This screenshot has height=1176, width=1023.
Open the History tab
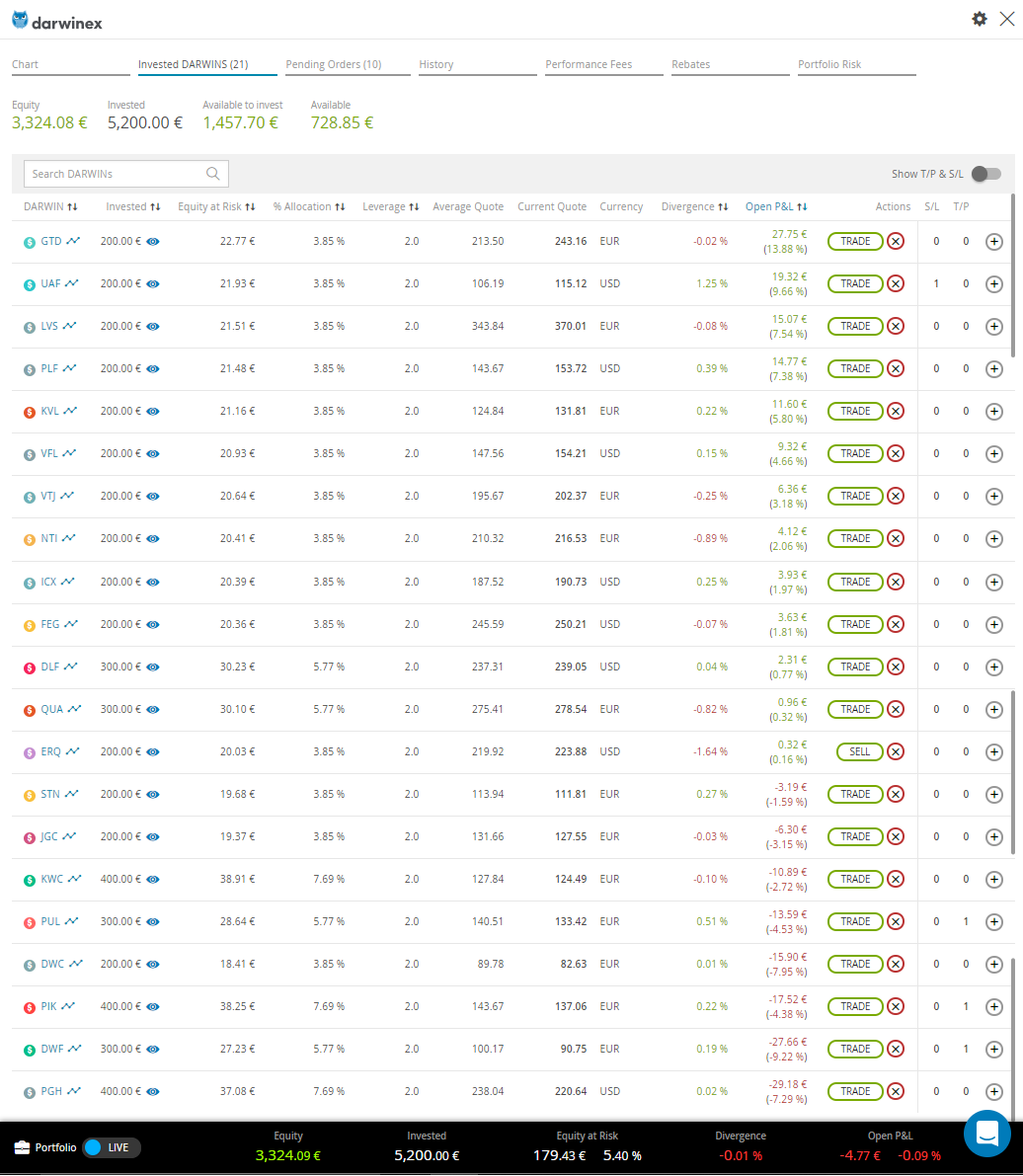pos(477,64)
